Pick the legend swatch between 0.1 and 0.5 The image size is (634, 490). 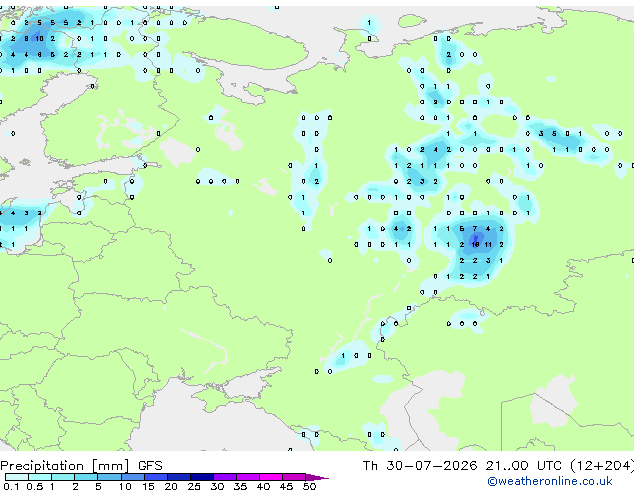[17, 477]
